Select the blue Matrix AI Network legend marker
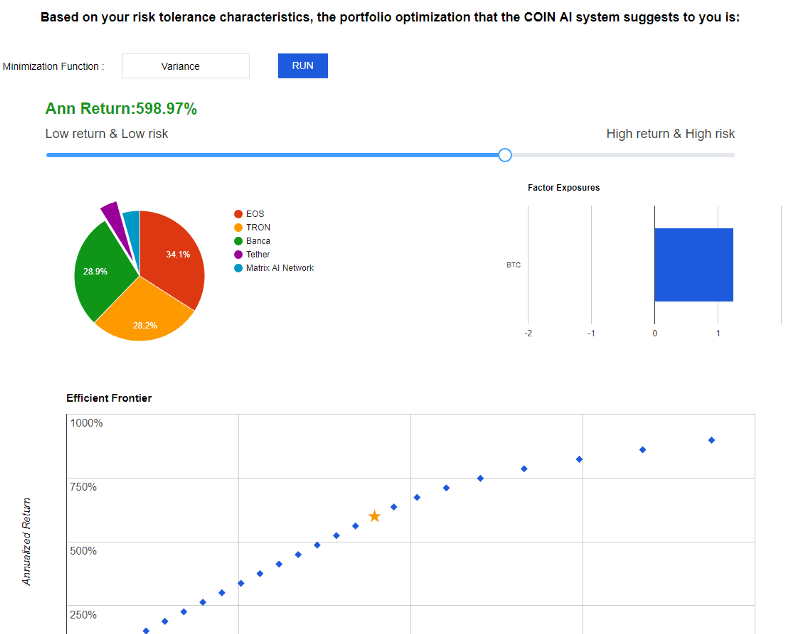Screen dimensions: 800x634 tap(238, 268)
